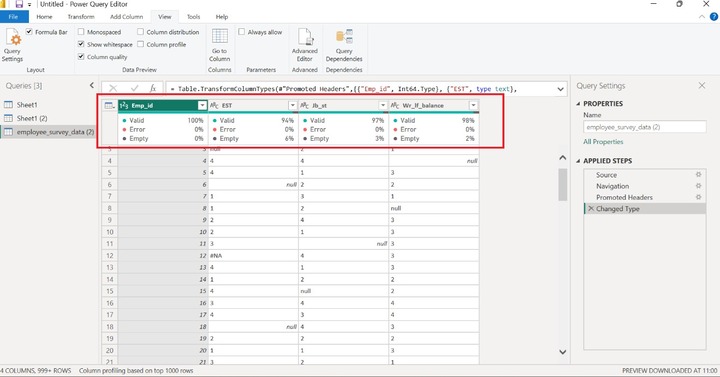The image size is (720, 377).
Task: Click the vertical scrollbar thumb
Action: tap(562, 184)
